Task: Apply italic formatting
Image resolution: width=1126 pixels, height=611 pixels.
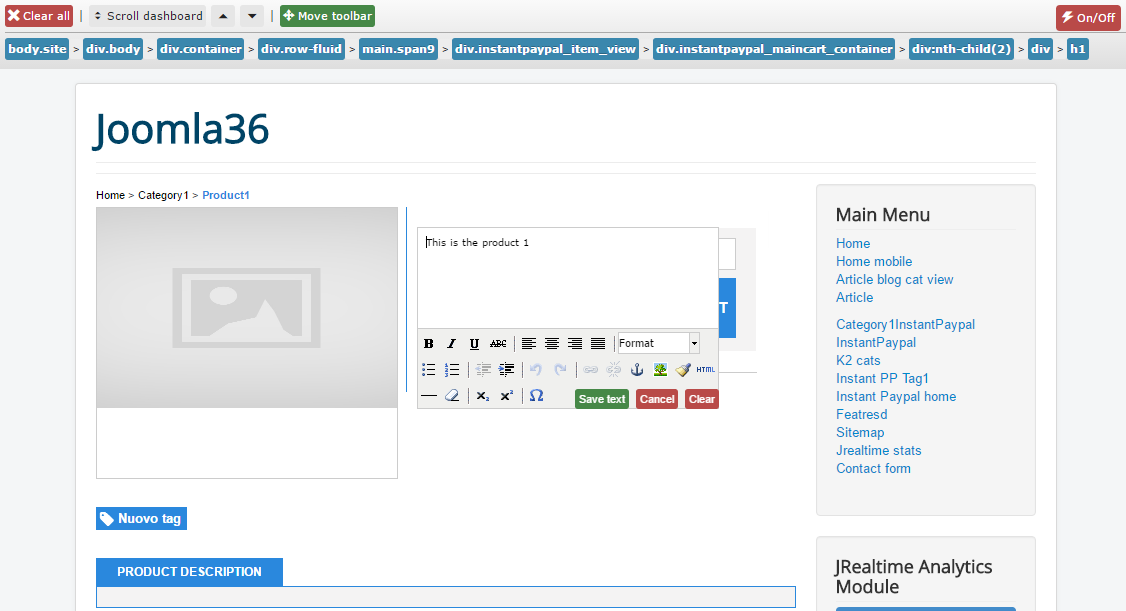Action: coord(452,344)
